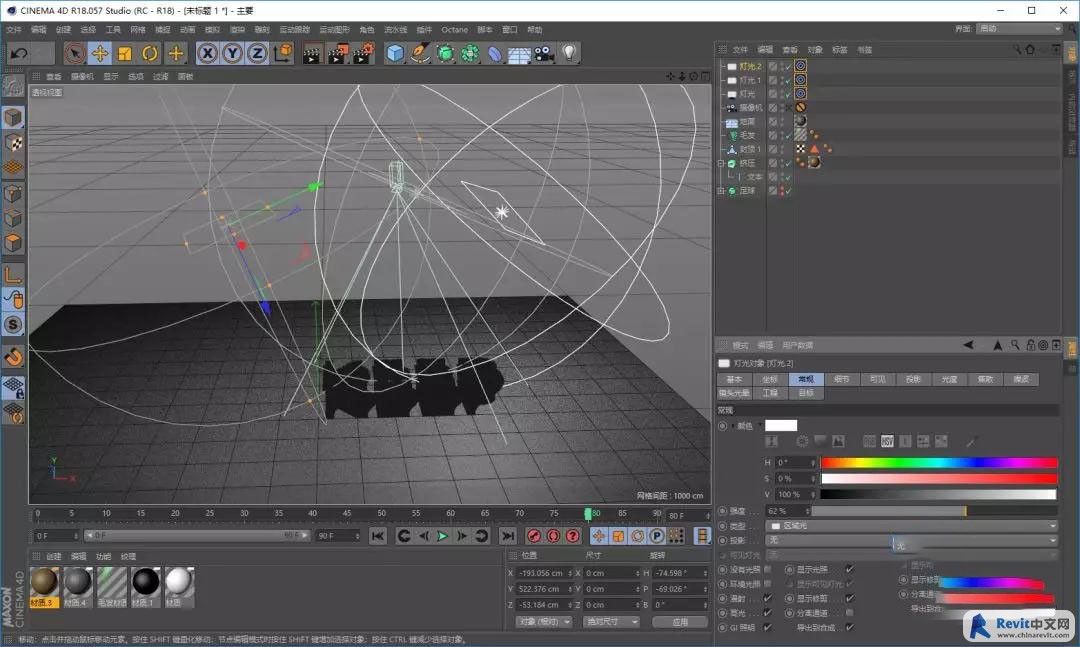This screenshot has height=647, width=1080.
Task: Switch to the 投影 attribute tab
Action: [913, 379]
